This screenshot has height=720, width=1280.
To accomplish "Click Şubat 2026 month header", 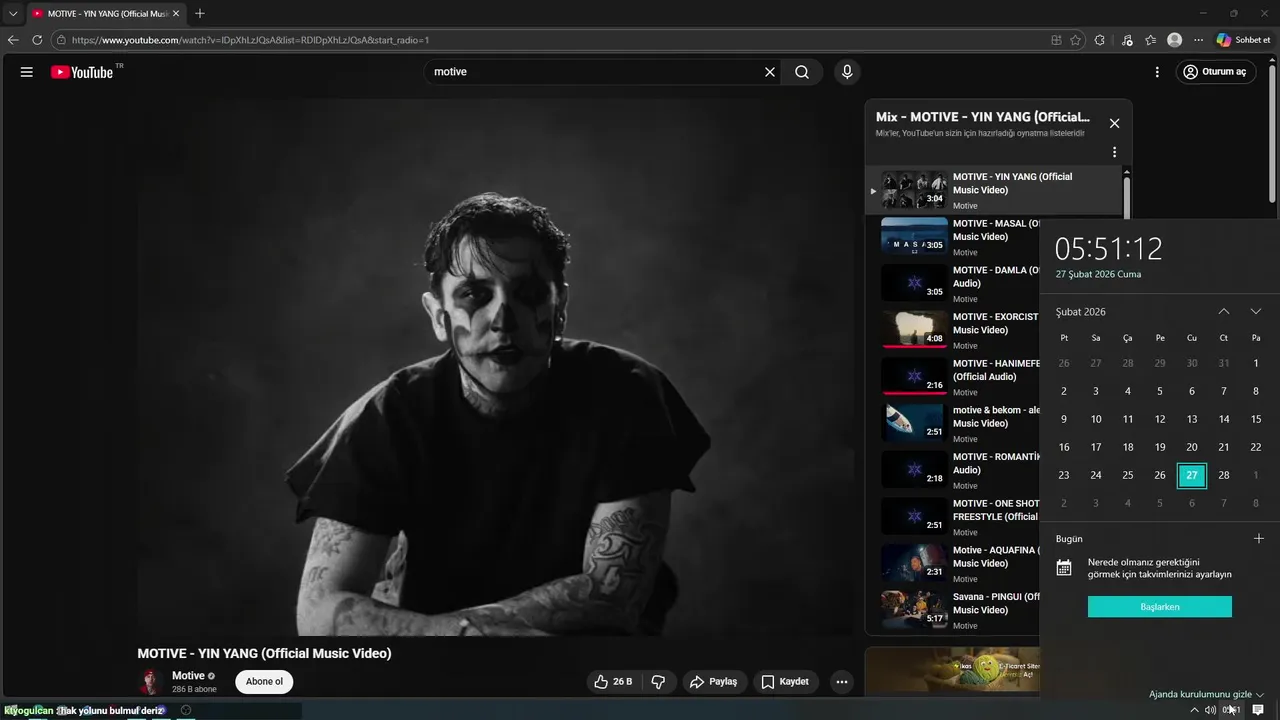I will pyautogui.click(x=1081, y=312).
